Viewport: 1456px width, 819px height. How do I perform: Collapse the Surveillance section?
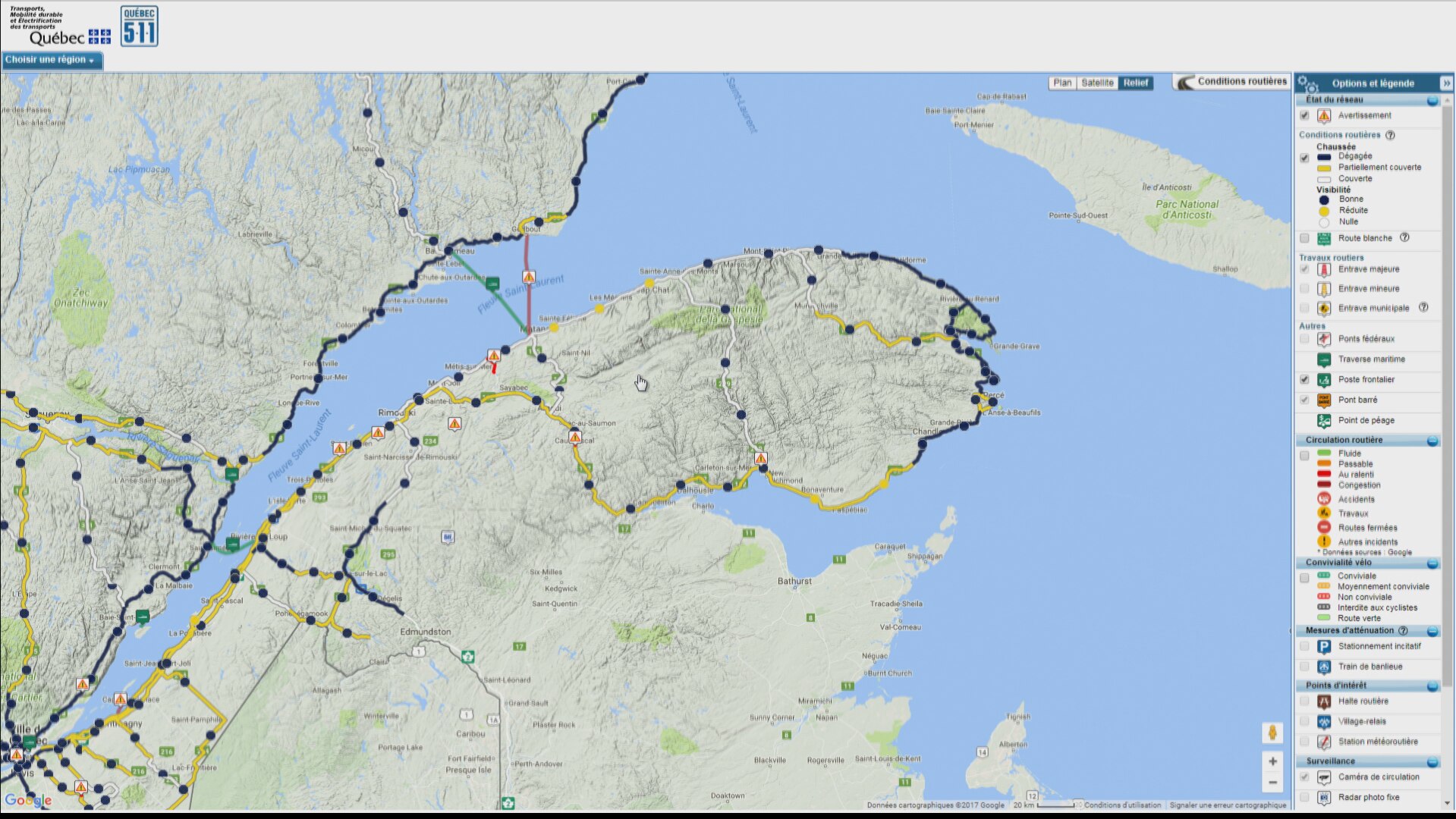(1432, 761)
